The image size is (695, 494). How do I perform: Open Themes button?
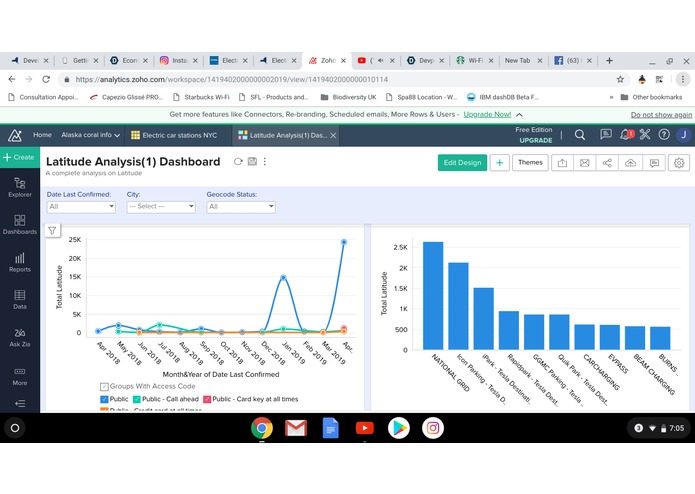point(530,163)
